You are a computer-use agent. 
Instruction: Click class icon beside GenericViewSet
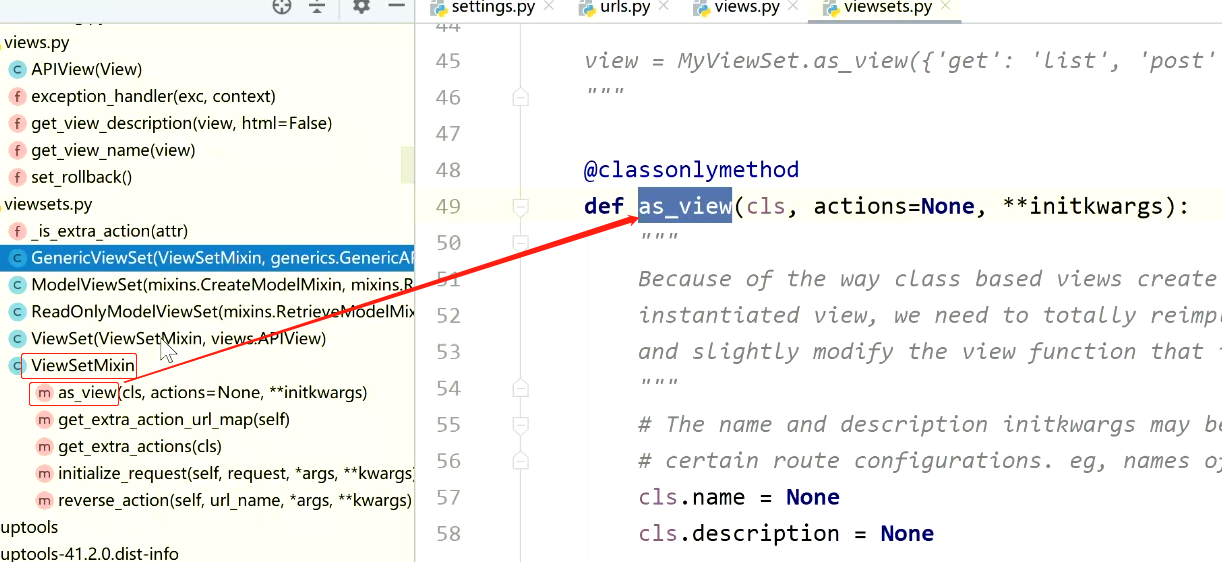point(17,258)
